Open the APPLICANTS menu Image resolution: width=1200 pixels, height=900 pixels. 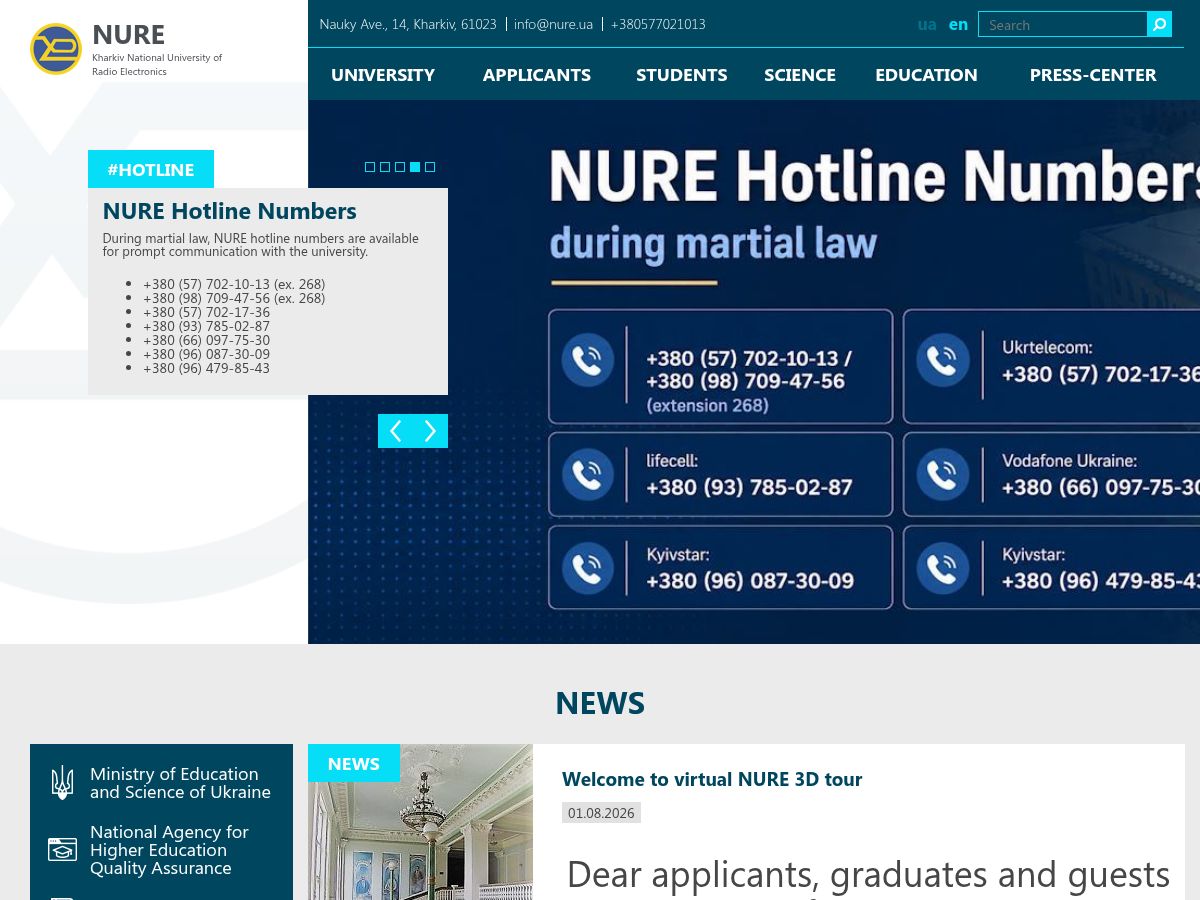click(537, 74)
